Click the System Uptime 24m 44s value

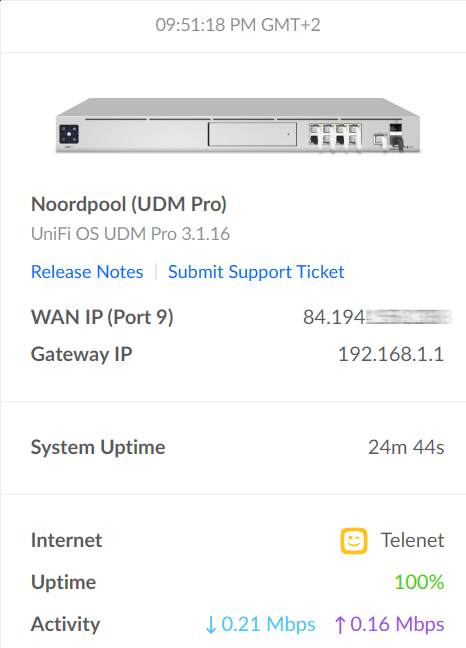(406, 447)
